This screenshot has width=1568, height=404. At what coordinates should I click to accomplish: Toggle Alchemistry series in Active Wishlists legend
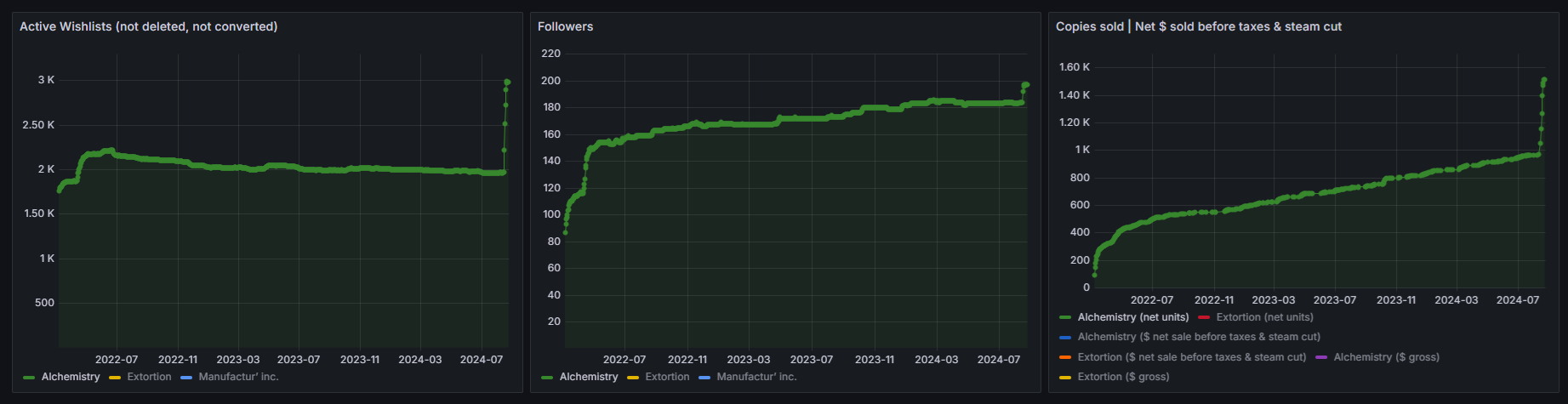click(x=71, y=377)
